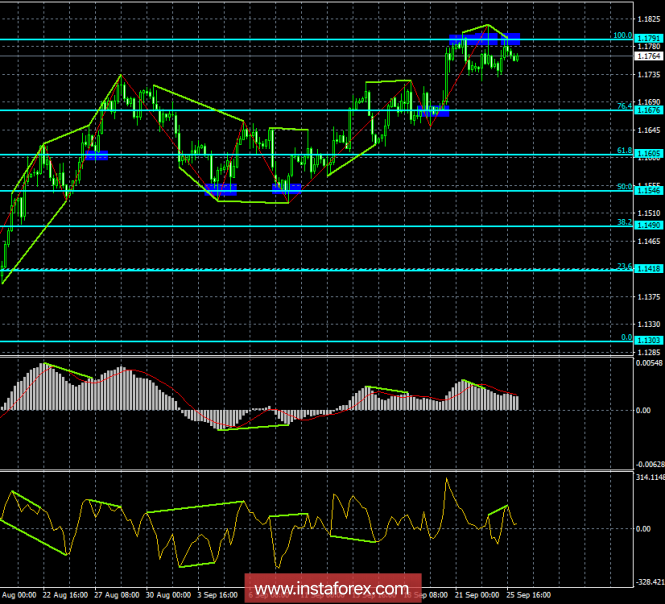
Task: Select the 1.1490 price level tag
Action: point(647,226)
